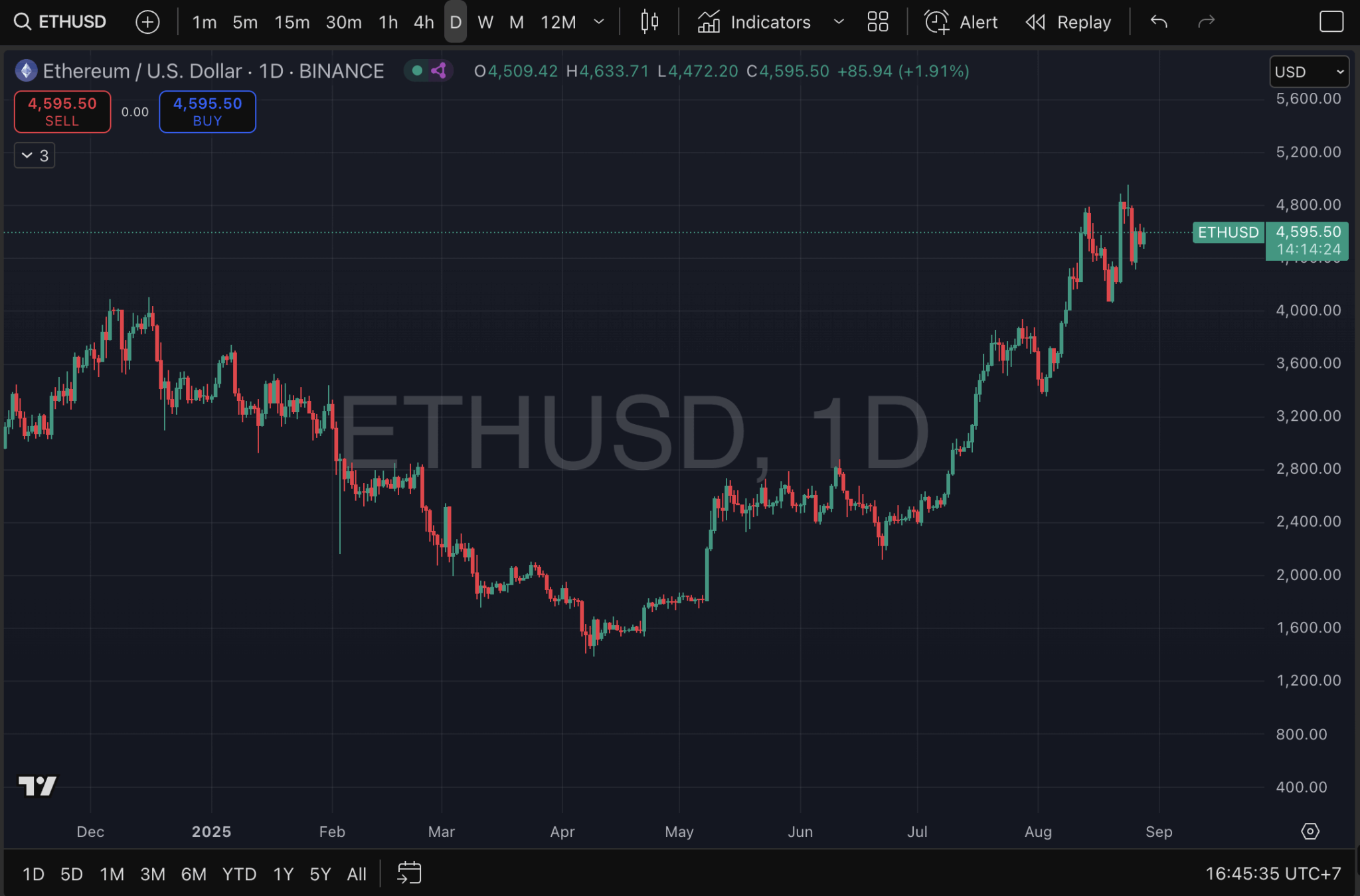Click the blue 4,595.50 BUY button
Screen dimensions: 1360x896
[207, 112]
